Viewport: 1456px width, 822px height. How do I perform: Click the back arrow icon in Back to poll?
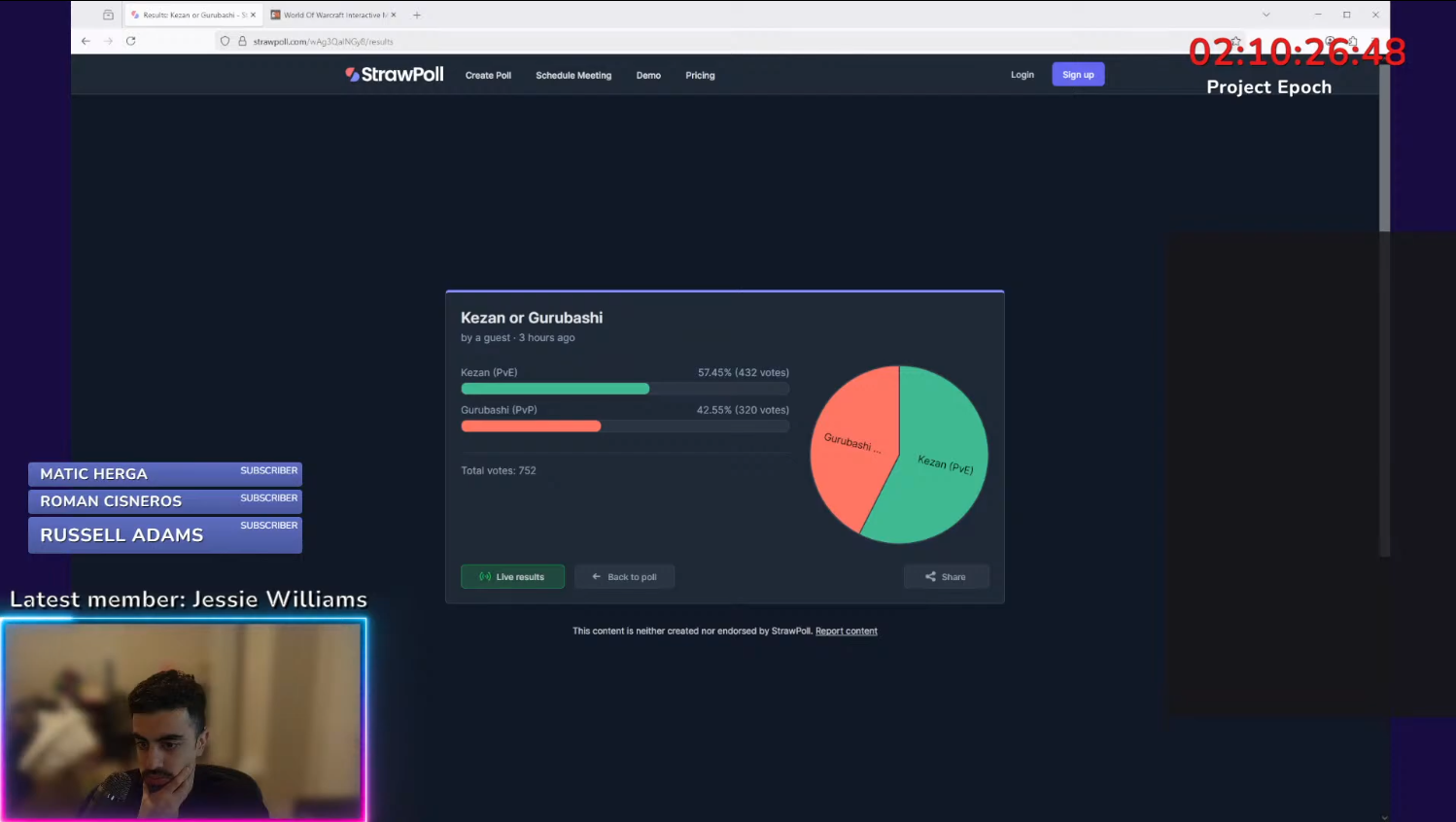(x=597, y=577)
